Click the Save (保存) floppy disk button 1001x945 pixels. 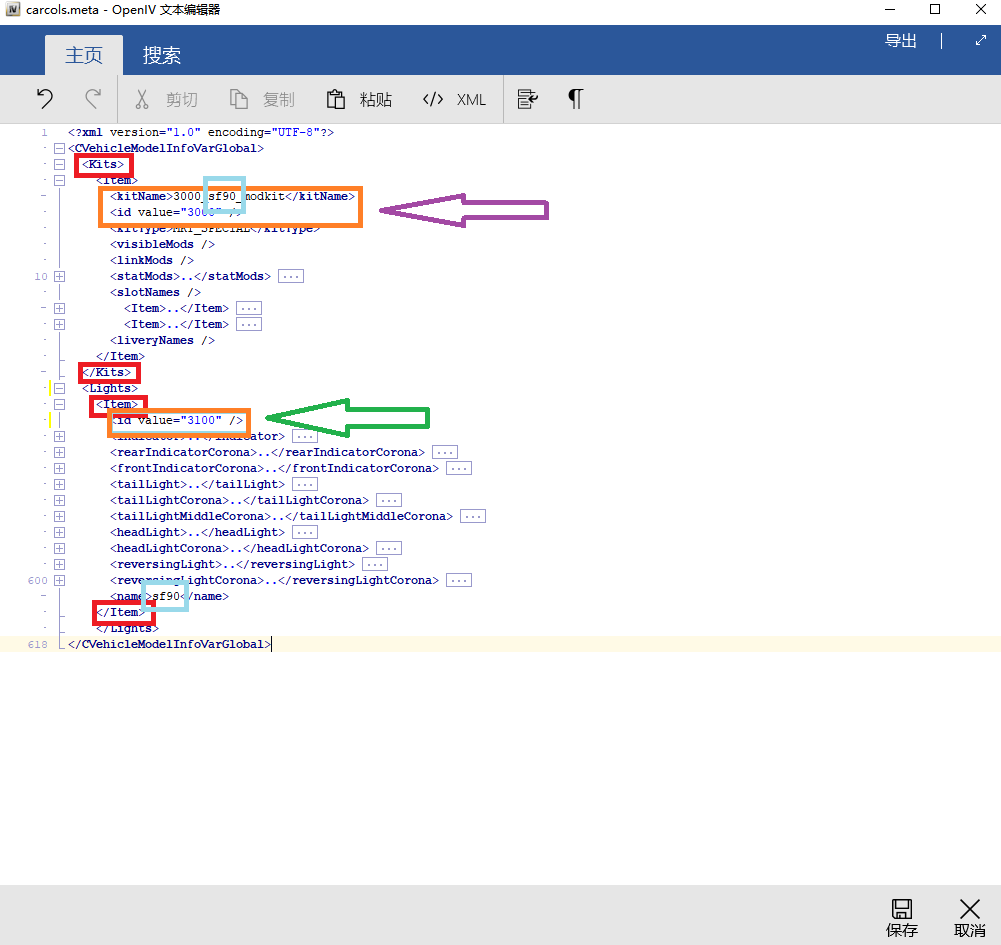[x=901, y=918]
